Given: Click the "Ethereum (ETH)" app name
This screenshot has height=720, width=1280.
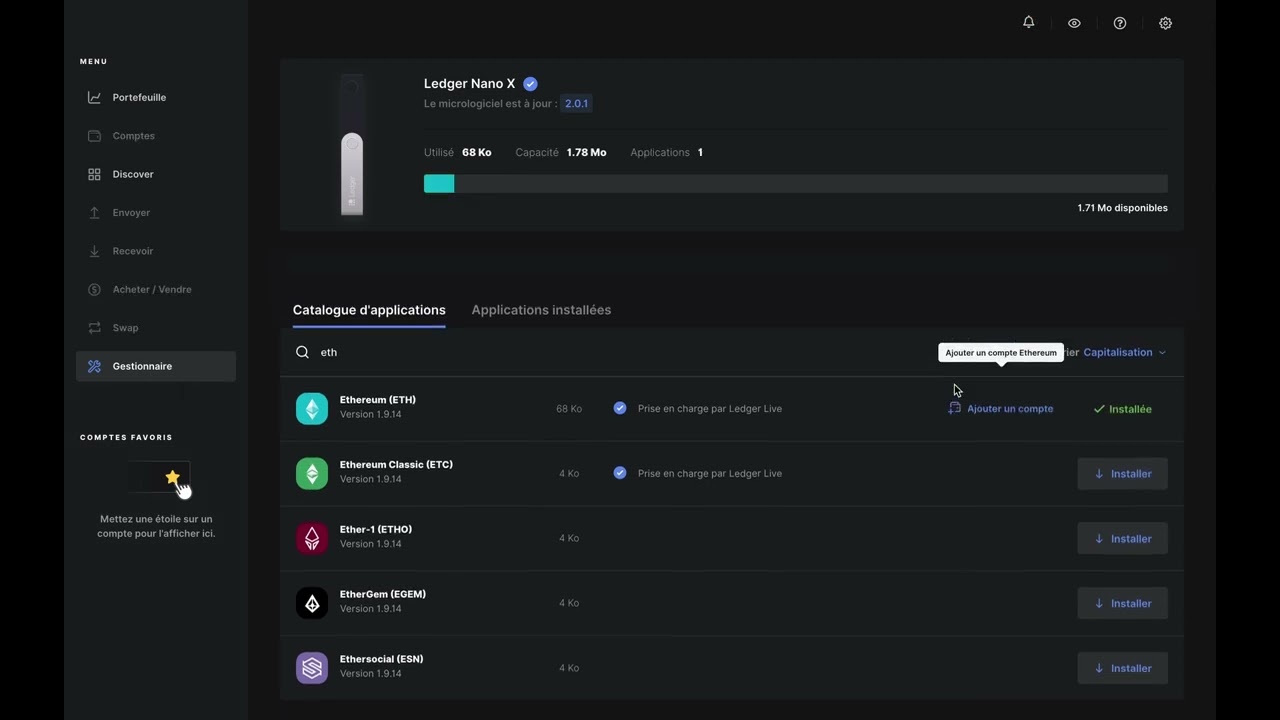Looking at the screenshot, I should [378, 400].
